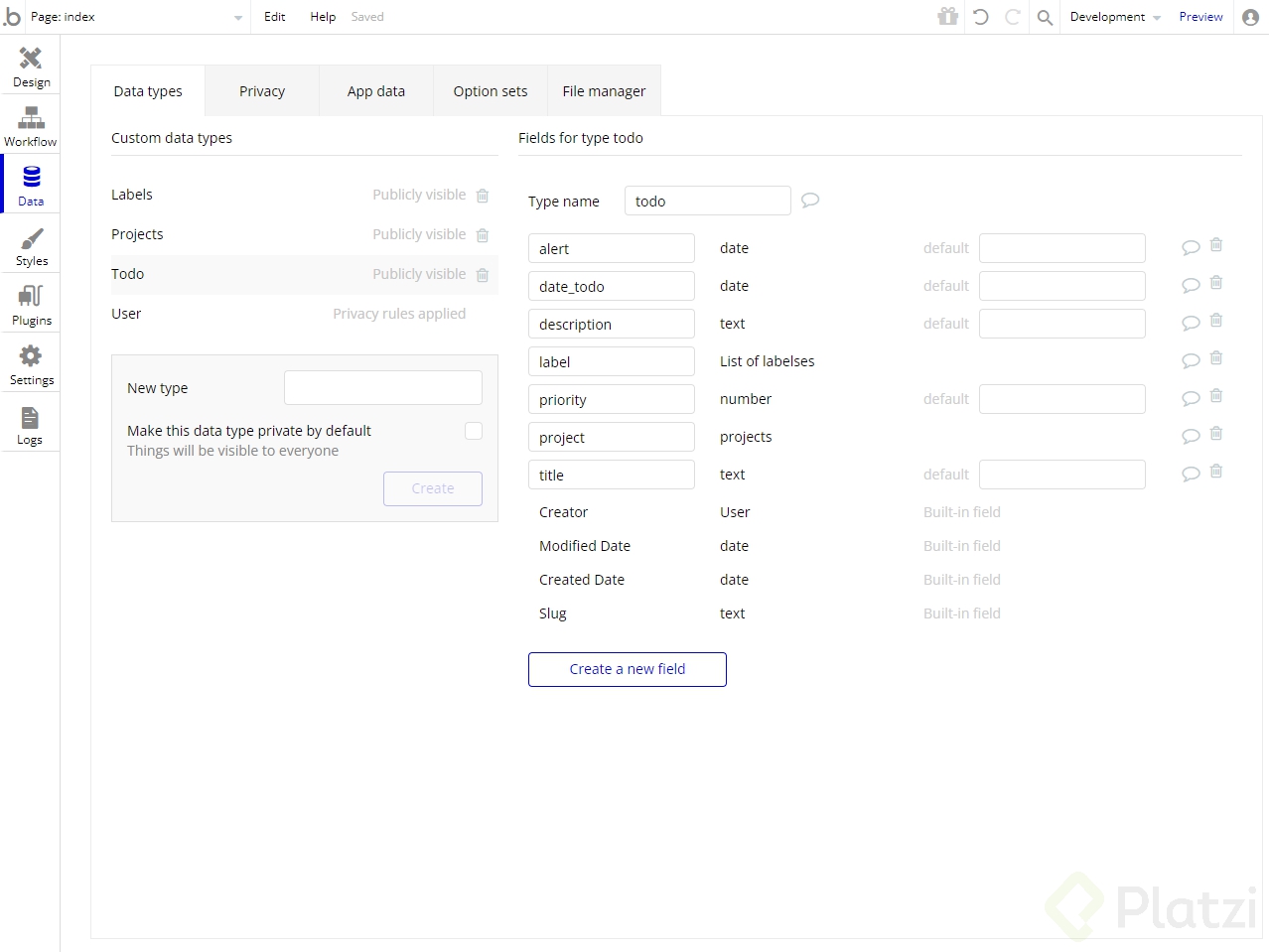Viewport: 1269px width, 952px height.
Task: Open the Development version dropdown
Action: click(x=1114, y=17)
